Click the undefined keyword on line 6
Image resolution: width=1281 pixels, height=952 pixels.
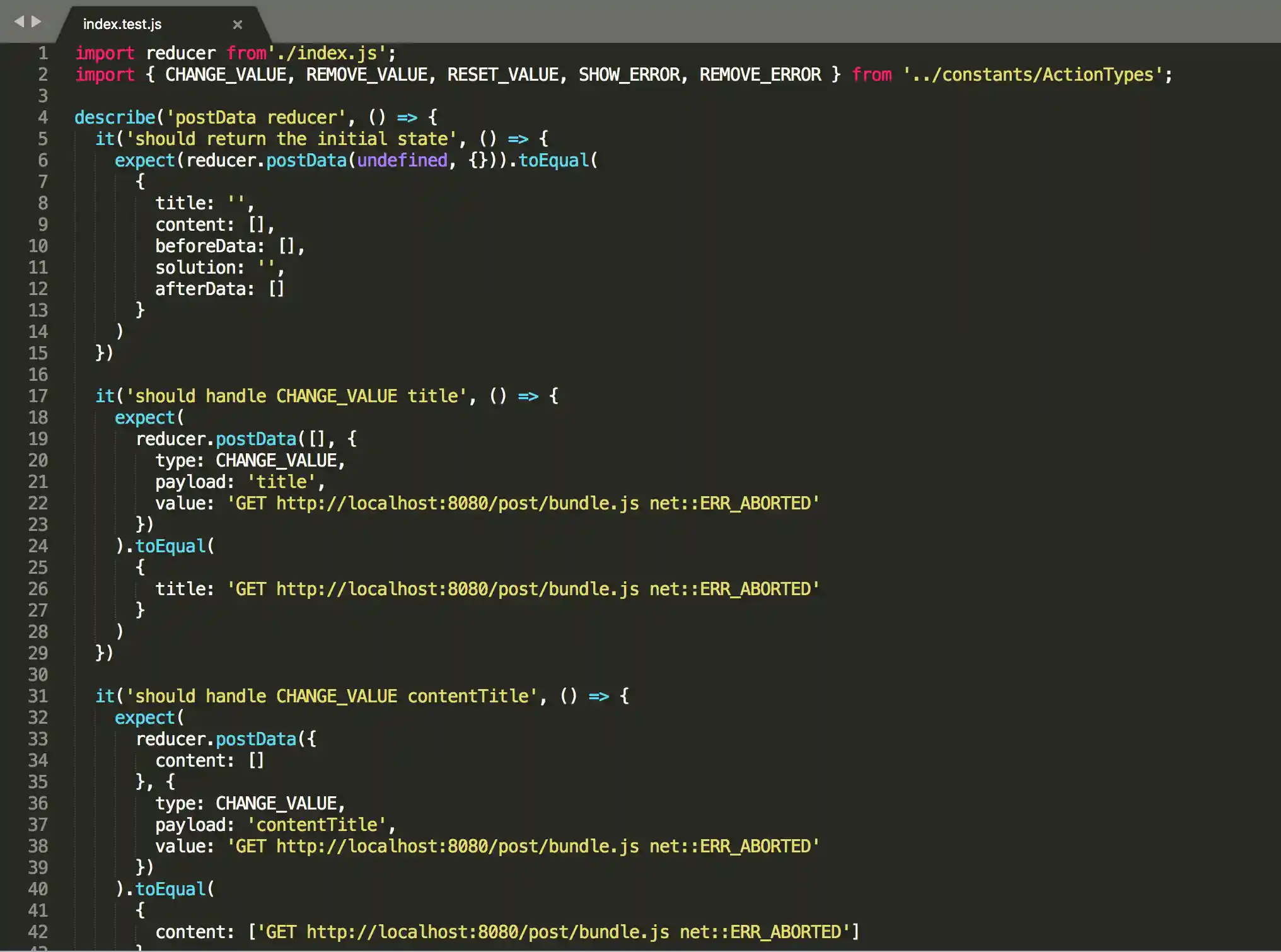pos(402,160)
